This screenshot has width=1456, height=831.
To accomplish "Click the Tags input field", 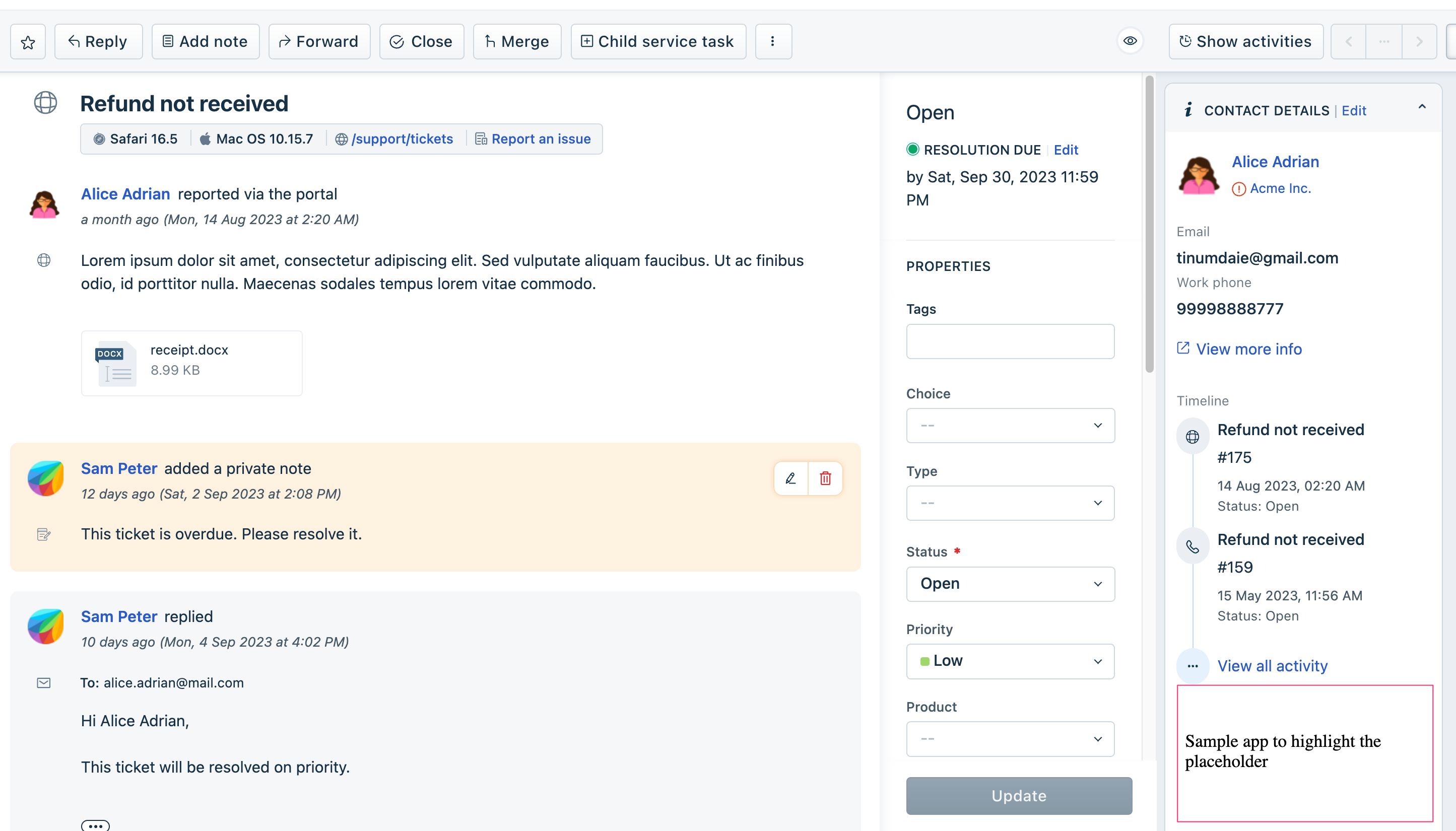I will click(x=1010, y=341).
